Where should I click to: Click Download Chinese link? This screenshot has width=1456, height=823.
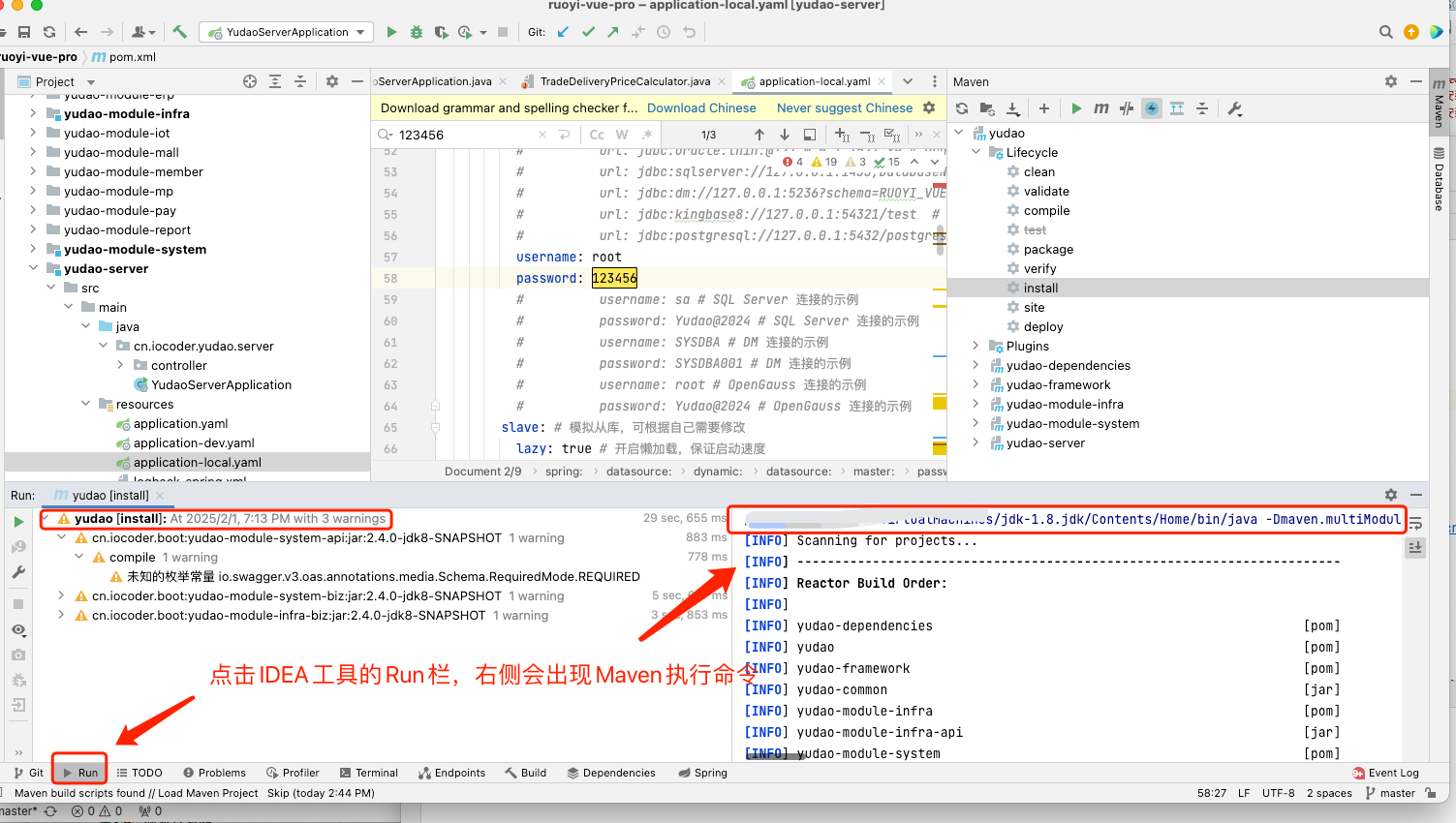click(x=701, y=108)
